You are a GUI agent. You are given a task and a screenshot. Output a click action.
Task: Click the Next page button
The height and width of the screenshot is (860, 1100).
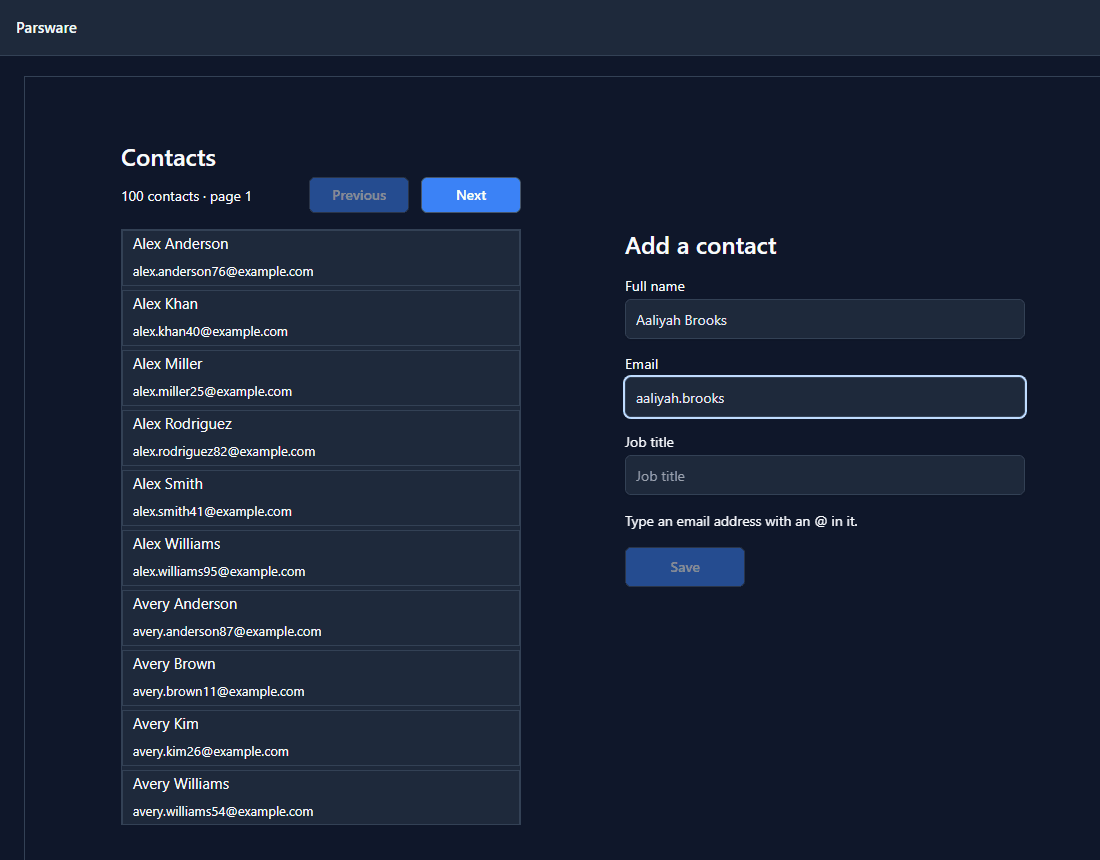tap(471, 195)
